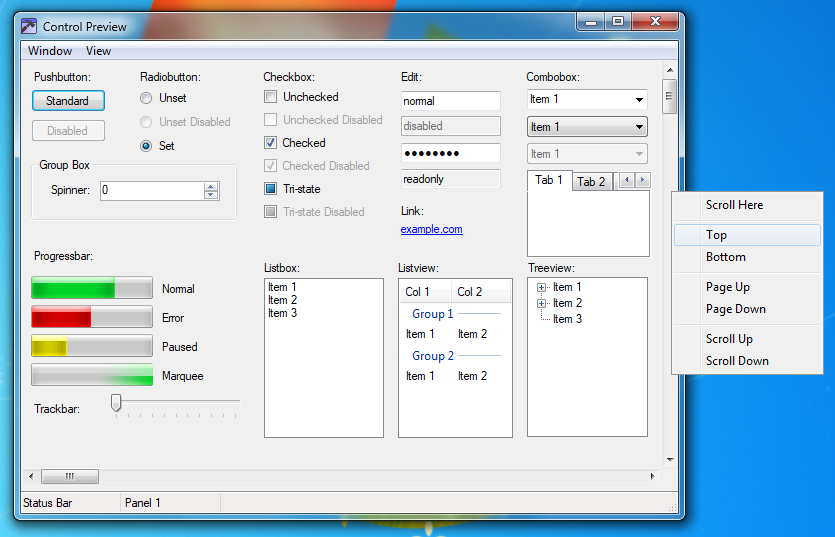The width and height of the screenshot is (835, 537).
Task: Choose Bottom in the context menu
Action: (x=747, y=257)
